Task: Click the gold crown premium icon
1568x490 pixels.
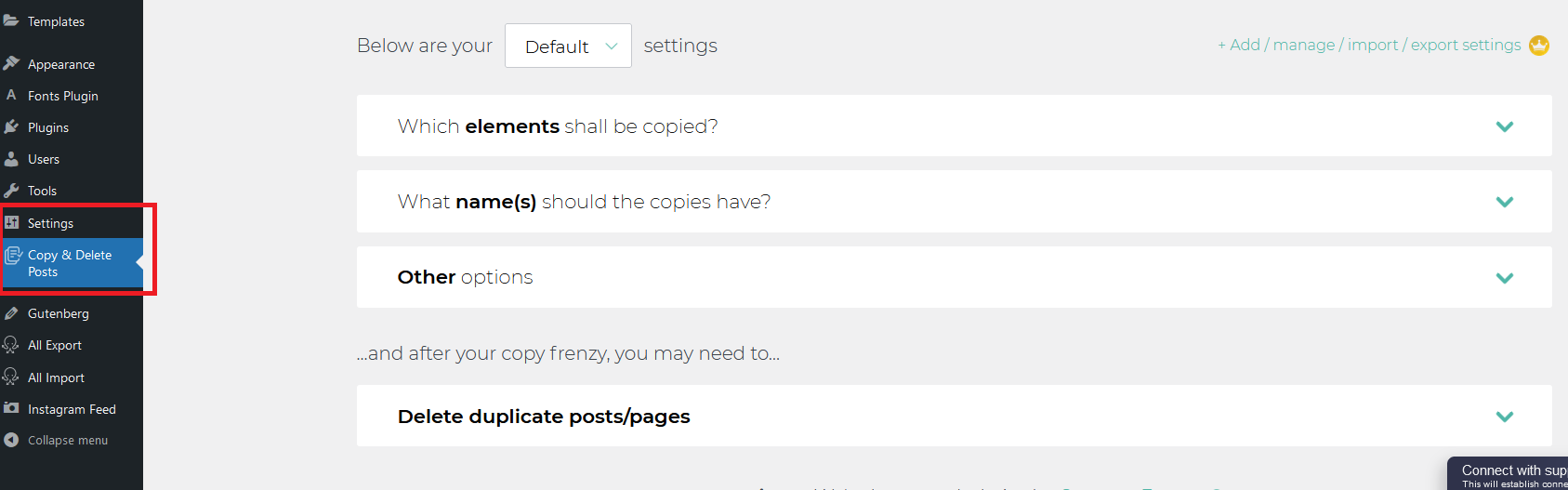Action: point(1539,45)
